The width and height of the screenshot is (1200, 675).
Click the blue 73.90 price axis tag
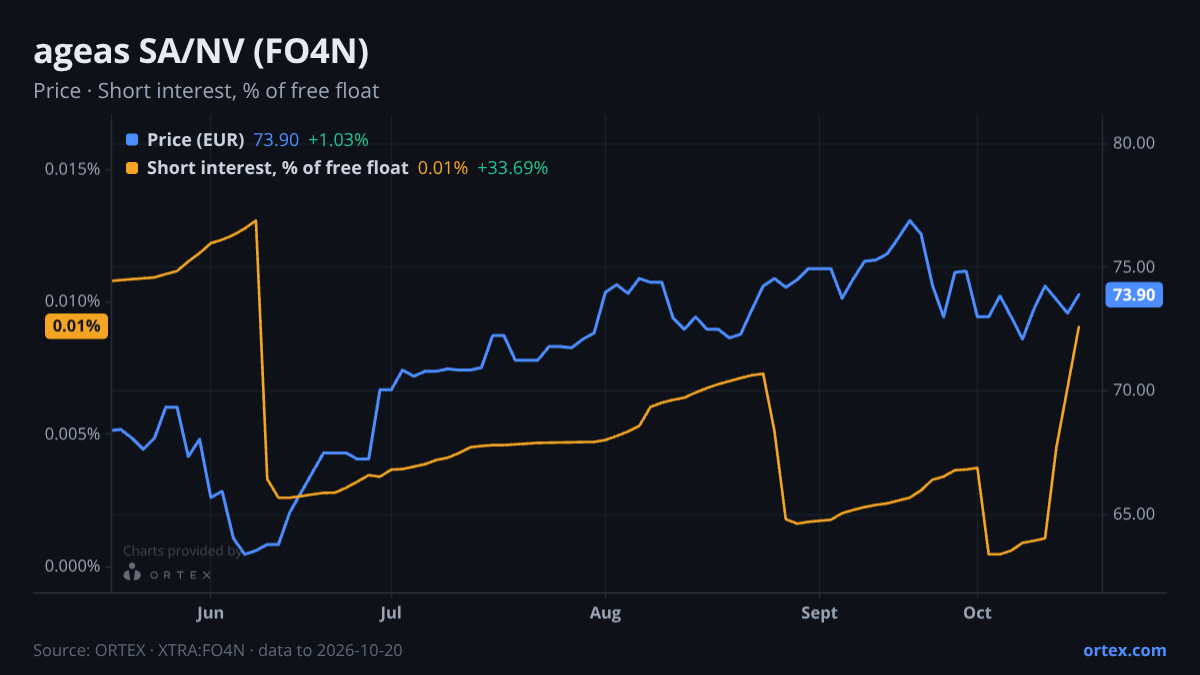pos(1133,295)
